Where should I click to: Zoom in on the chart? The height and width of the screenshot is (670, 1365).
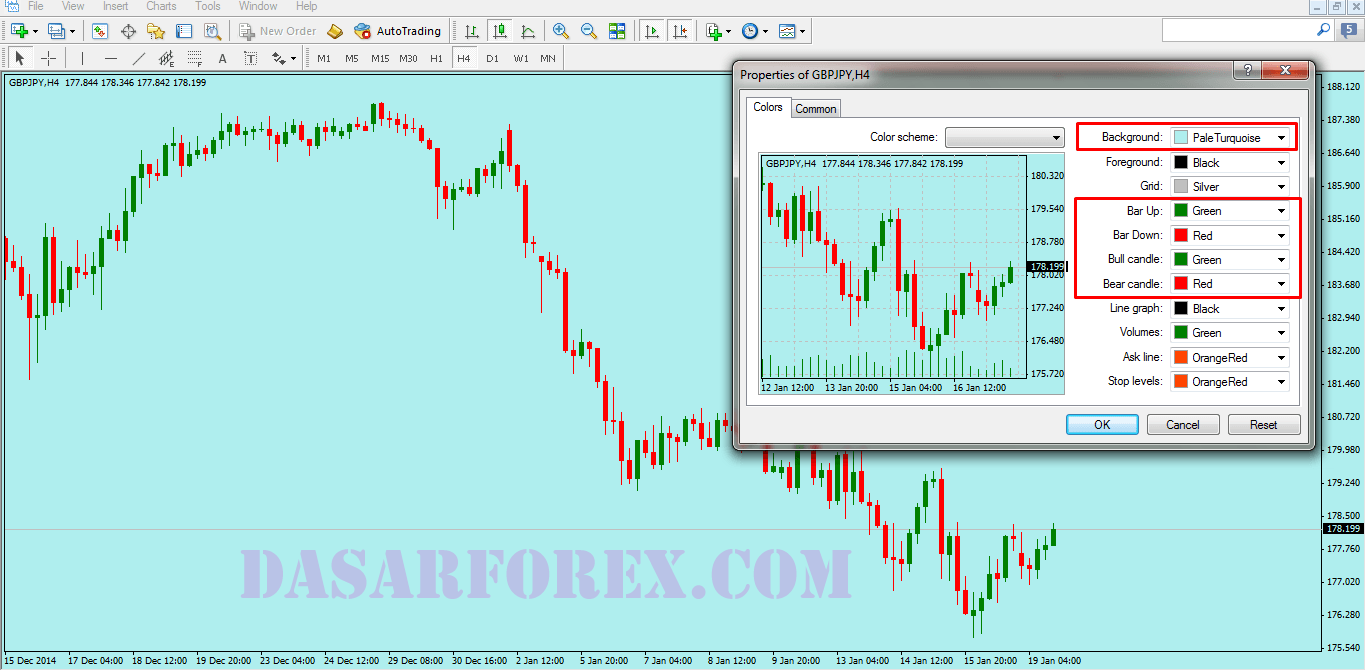point(561,31)
